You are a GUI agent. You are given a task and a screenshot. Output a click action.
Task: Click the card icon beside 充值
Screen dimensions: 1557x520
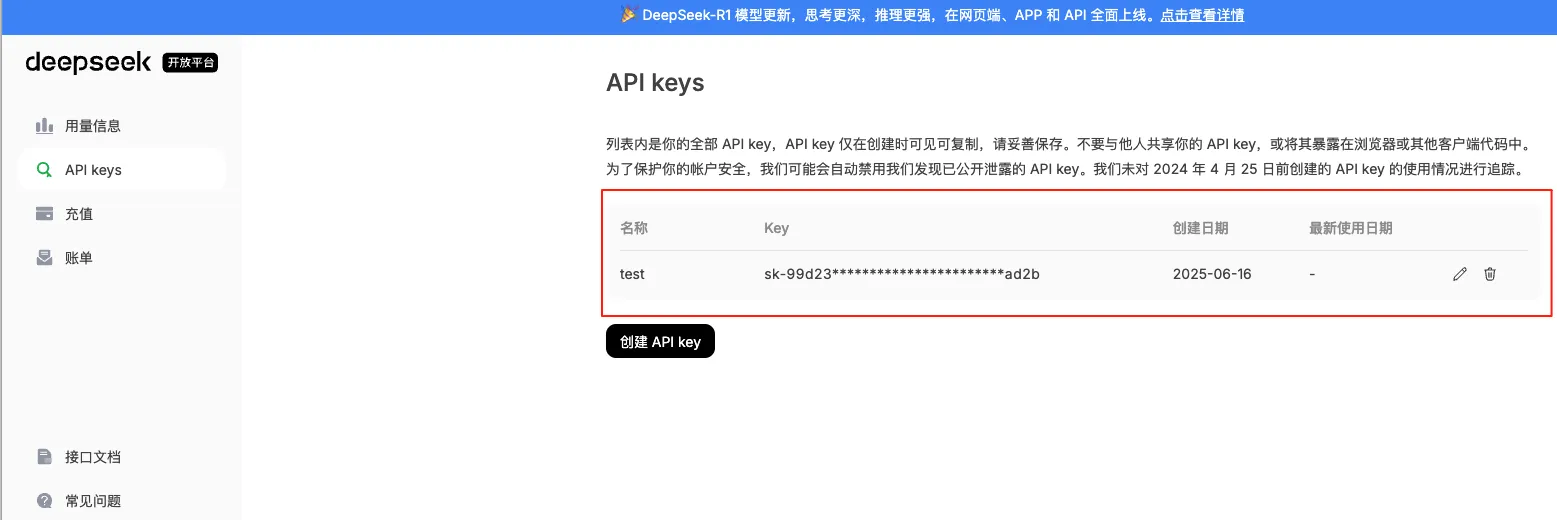[44, 214]
